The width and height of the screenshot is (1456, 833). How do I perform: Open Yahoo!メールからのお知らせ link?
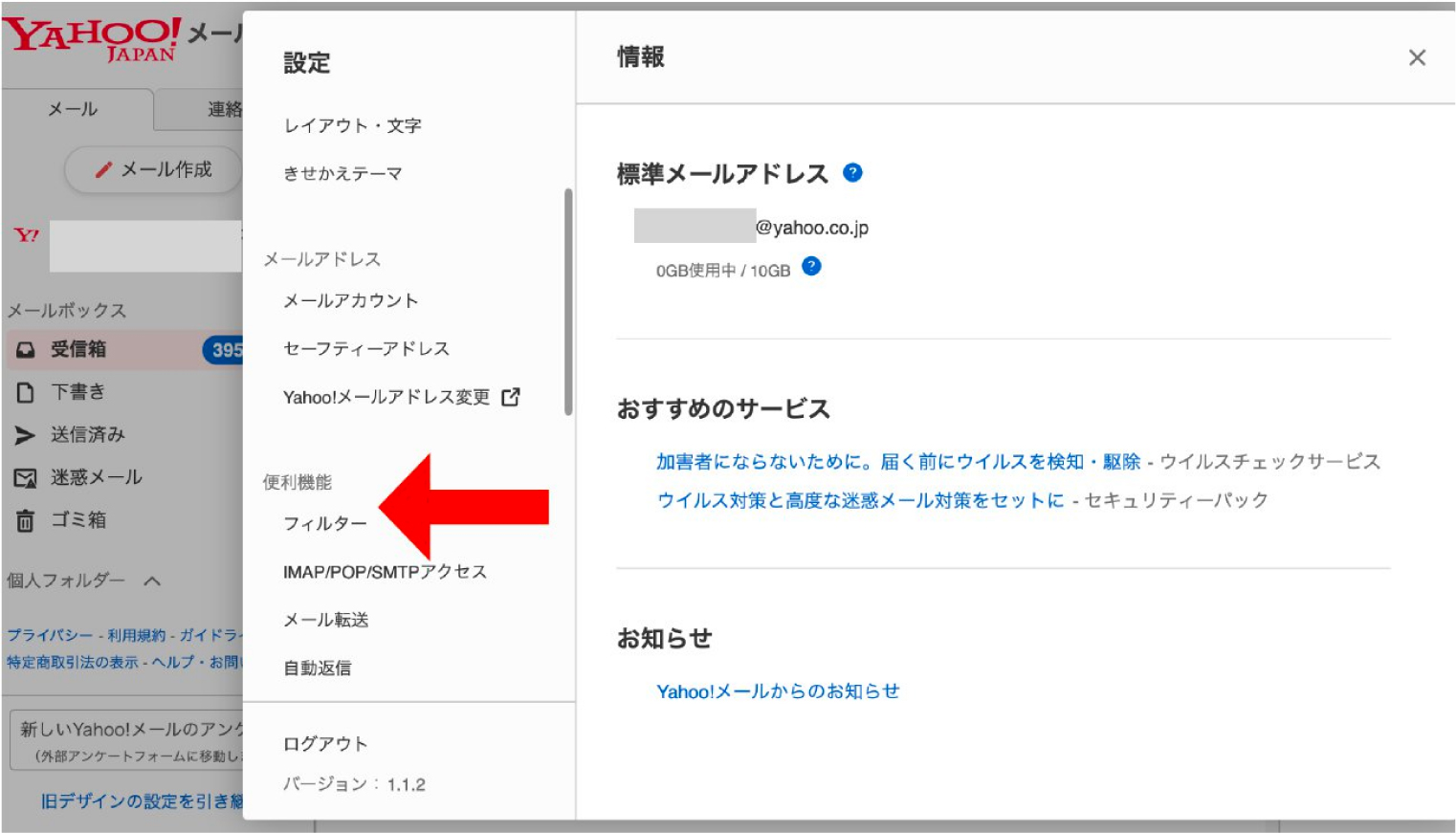click(x=778, y=691)
